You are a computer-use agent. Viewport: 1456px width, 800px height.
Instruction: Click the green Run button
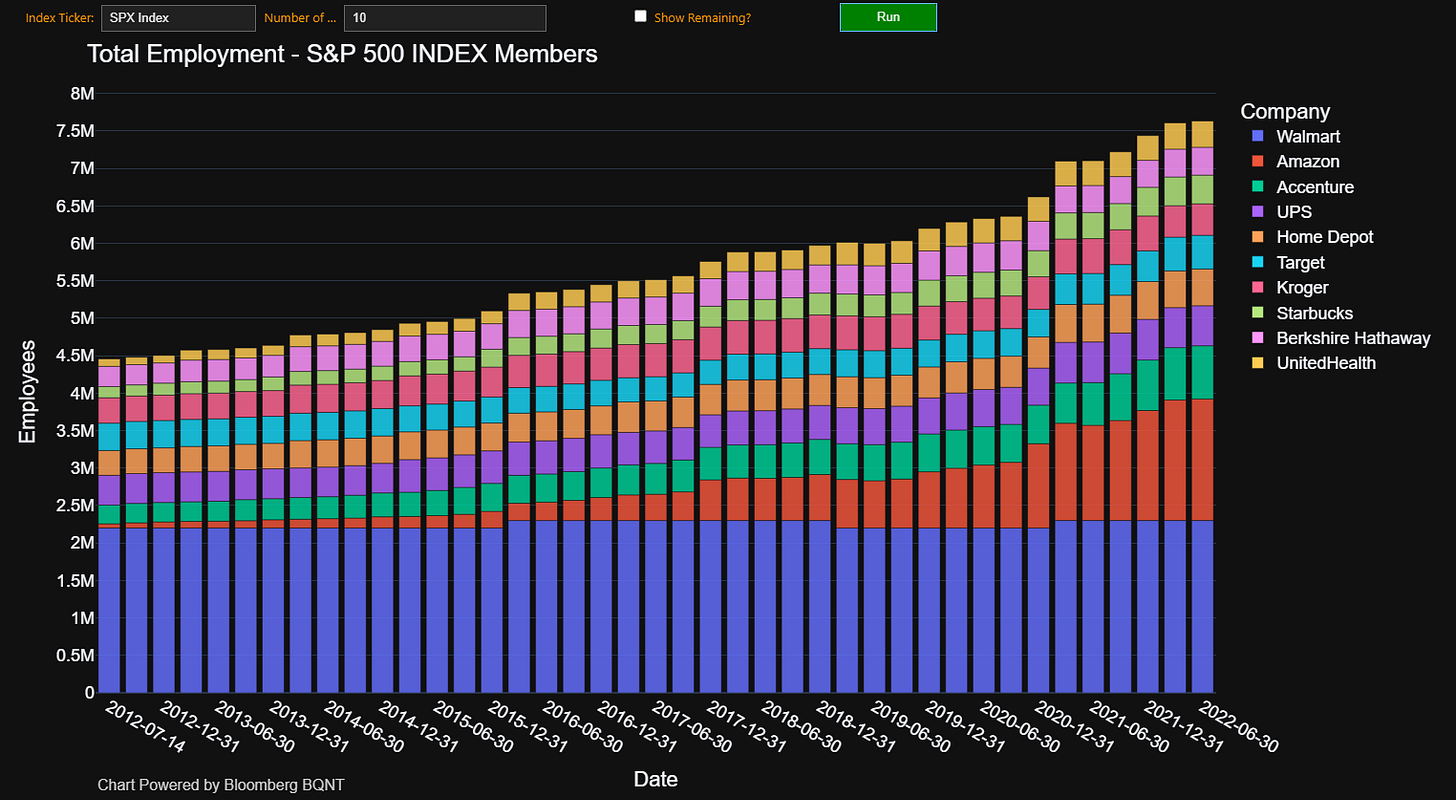point(888,17)
